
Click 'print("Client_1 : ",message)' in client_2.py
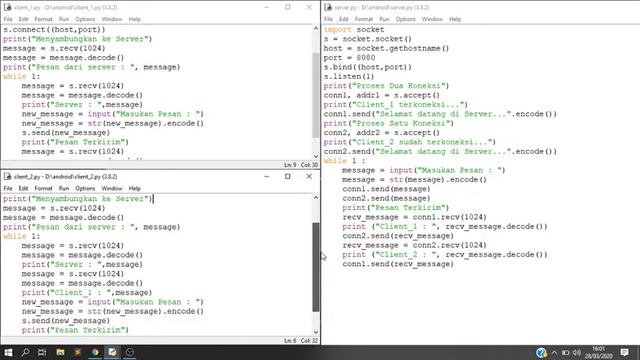[87, 293]
